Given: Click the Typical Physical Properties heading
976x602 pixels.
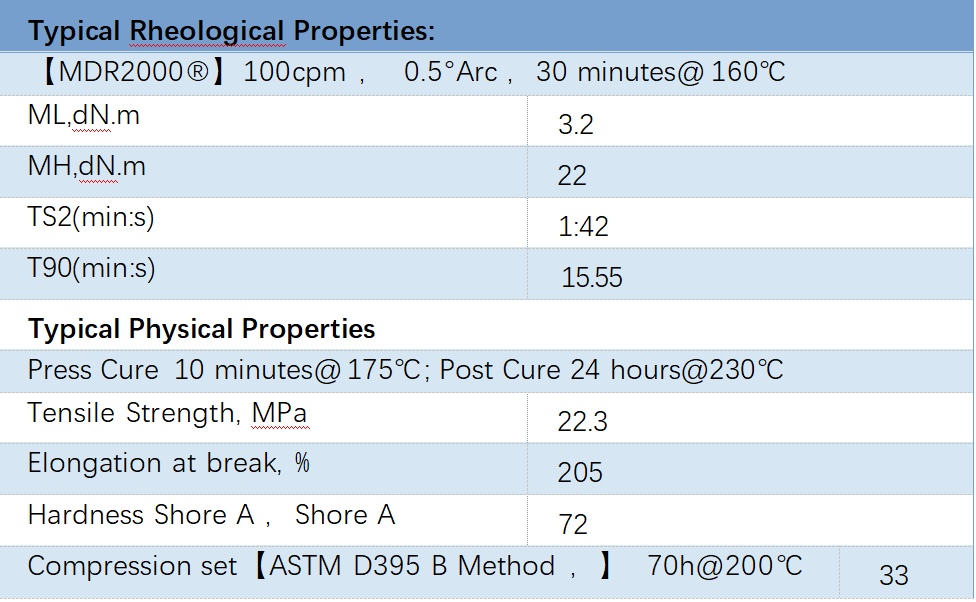Looking at the screenshot, I should (x=202, y=329).
